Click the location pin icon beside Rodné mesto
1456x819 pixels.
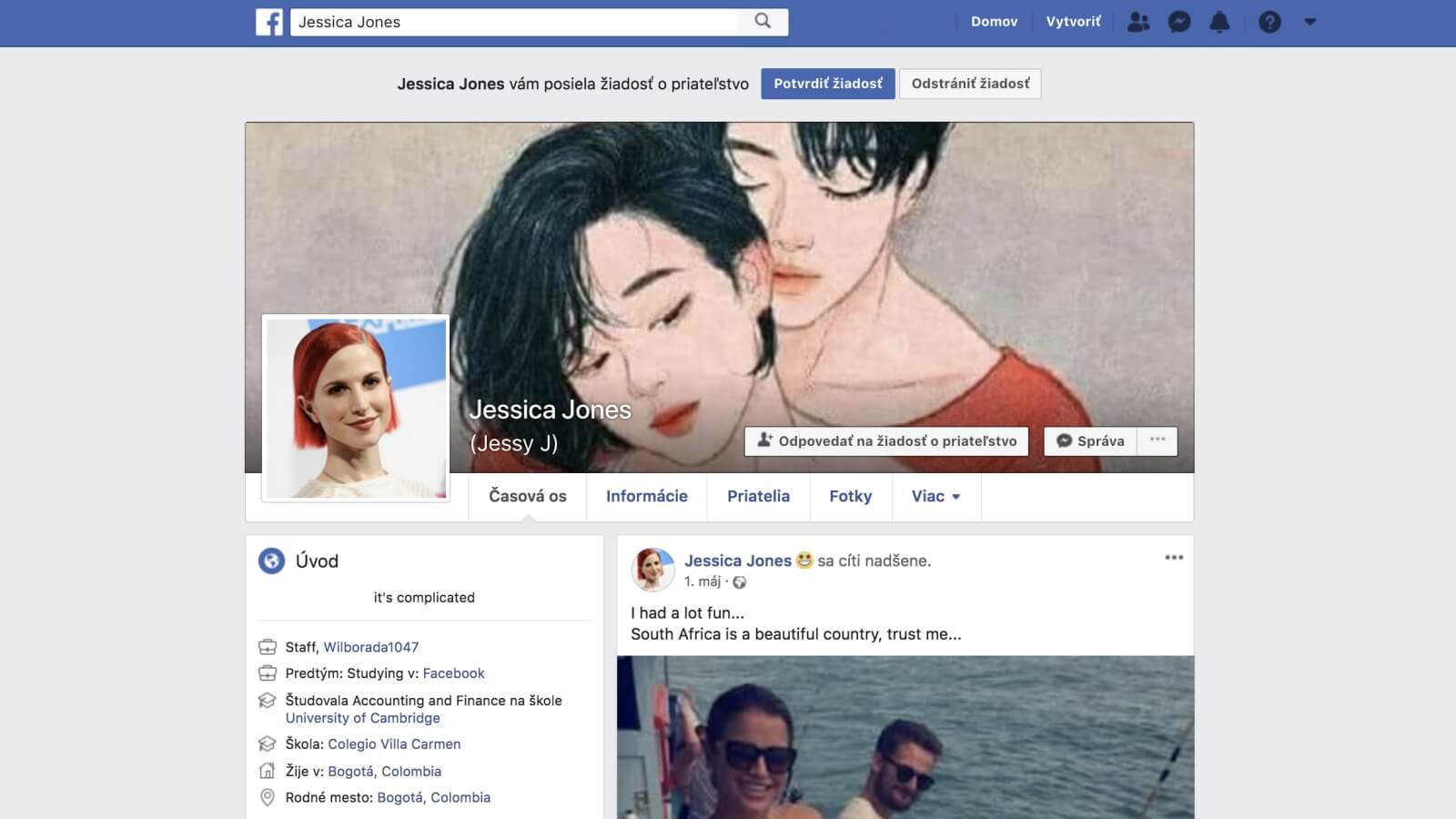268,798
